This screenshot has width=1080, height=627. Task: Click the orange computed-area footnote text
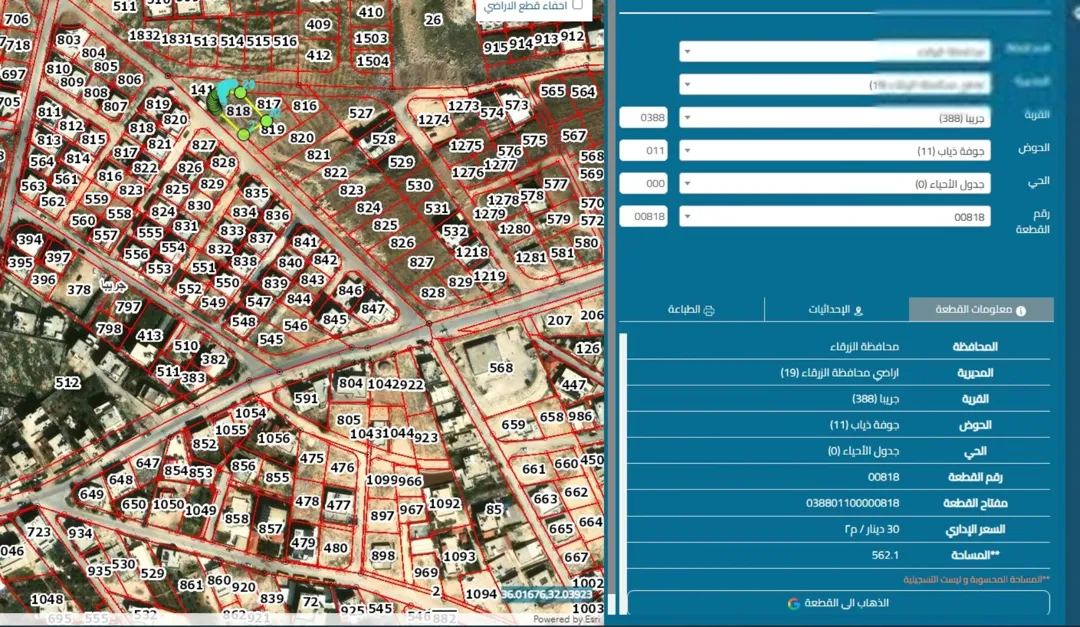click(x=977, y=579)
